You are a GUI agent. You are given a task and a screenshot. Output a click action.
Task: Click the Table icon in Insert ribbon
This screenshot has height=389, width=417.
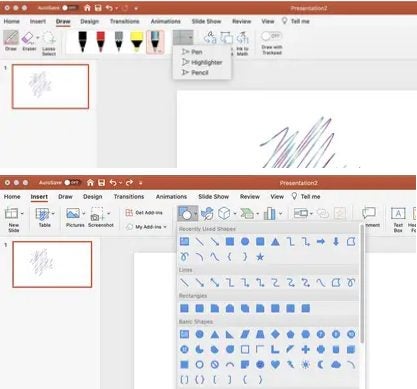click(x=42, y=214)
